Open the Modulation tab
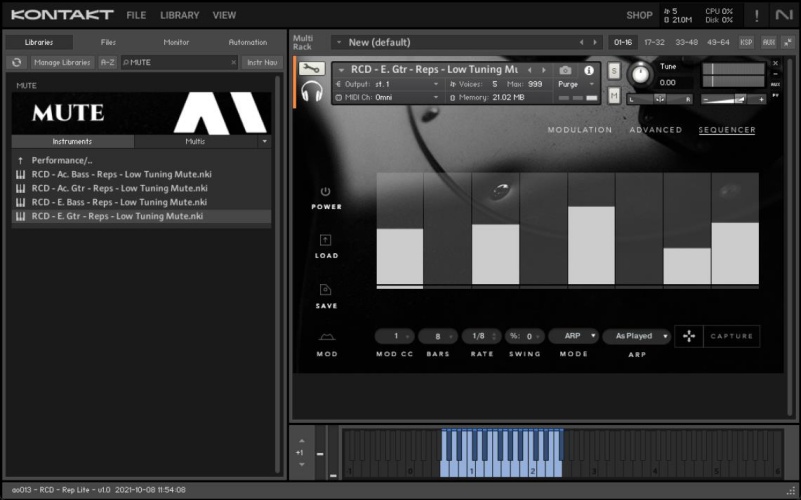The height and width of the screenshot is (500, 801). point(580,130)
